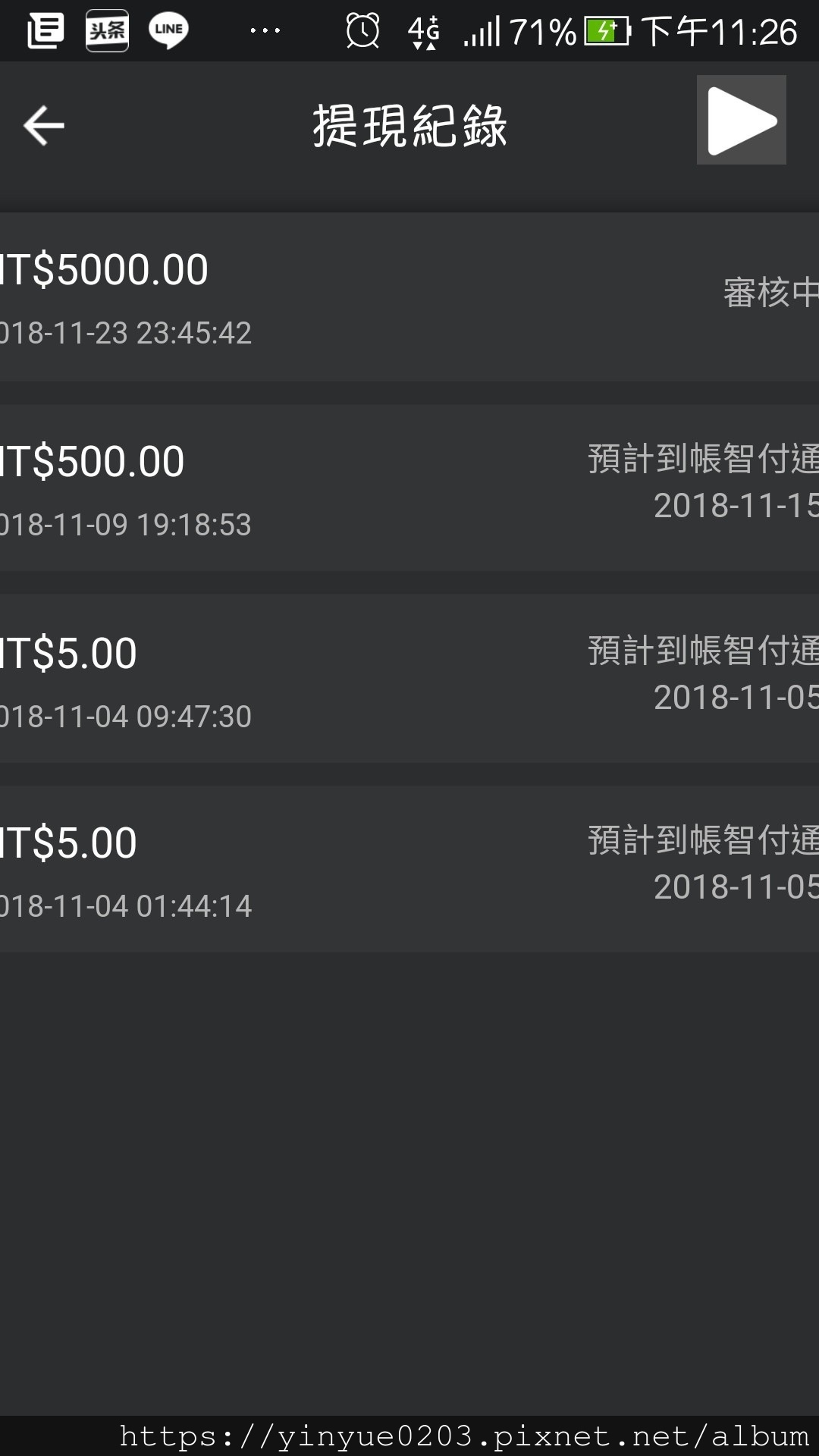Tap the back arrow icon
Screen dimensions: 819x1456
(x=44, y=125)
